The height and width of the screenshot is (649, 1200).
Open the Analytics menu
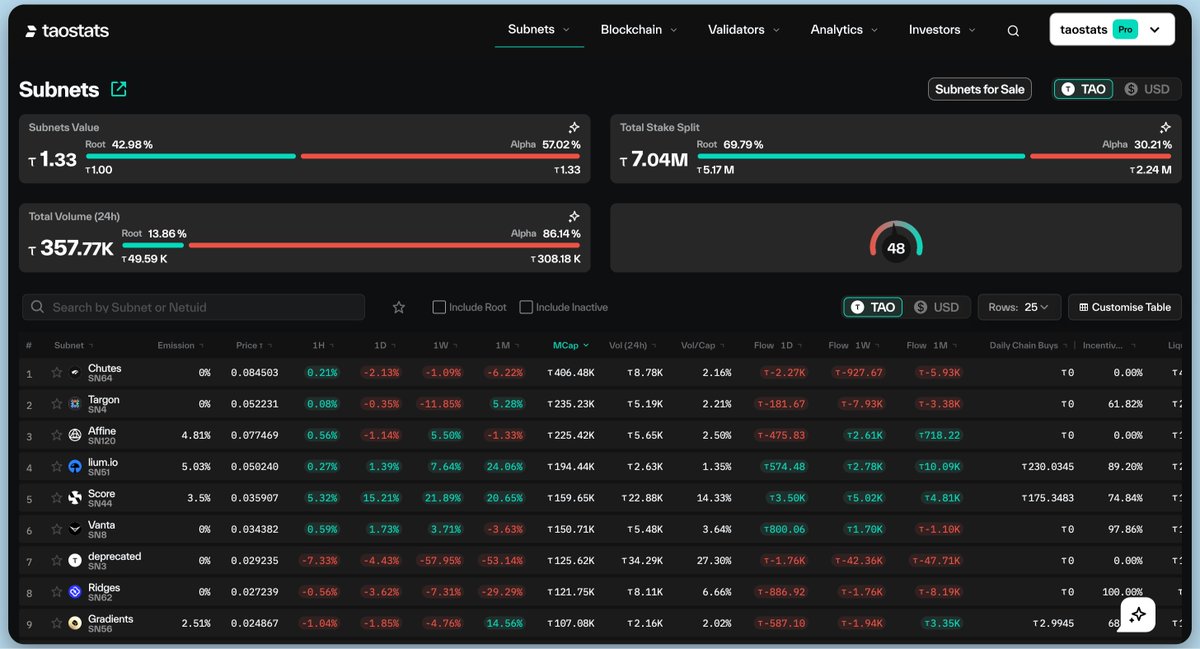coord(845,30)
